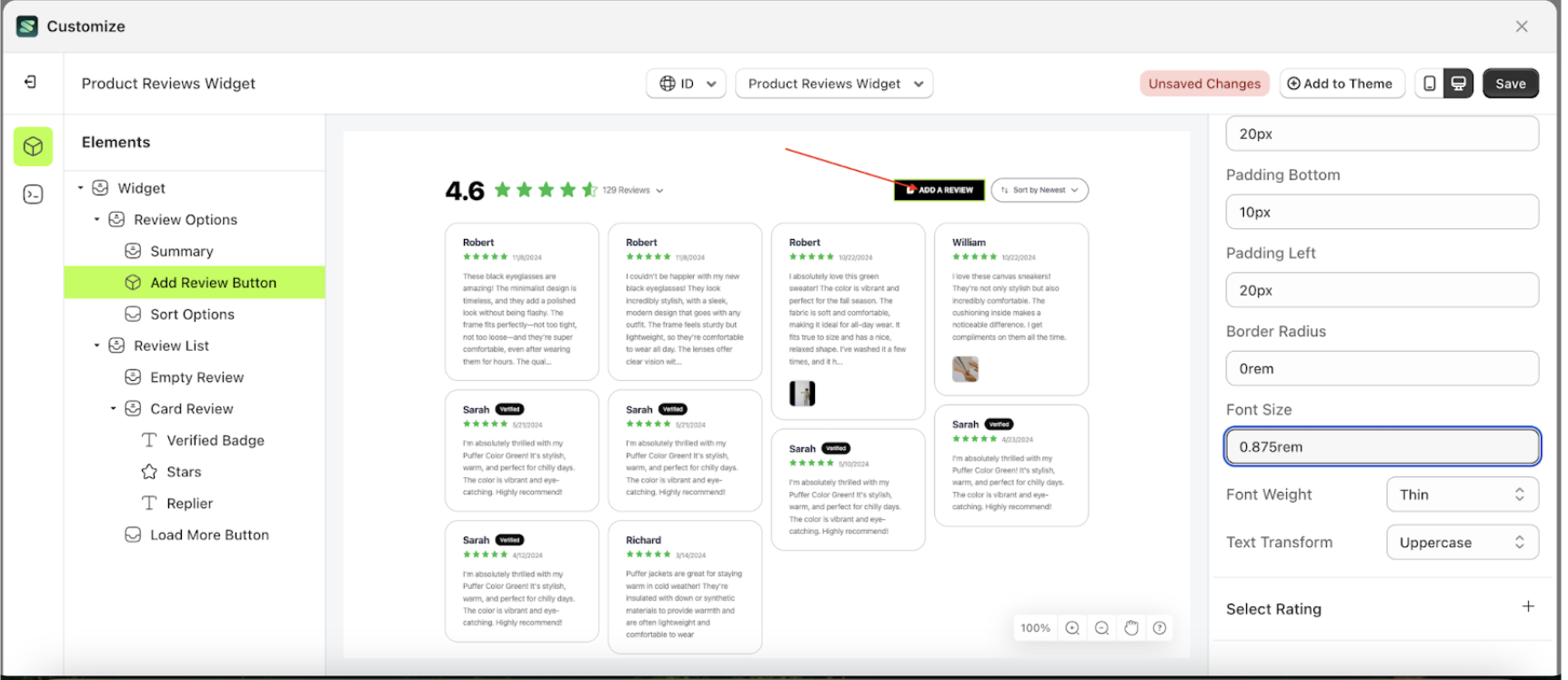1568x680 pixels.
Task: Click the zoom out magnifier icon
Action: [x=1101, y=628]
